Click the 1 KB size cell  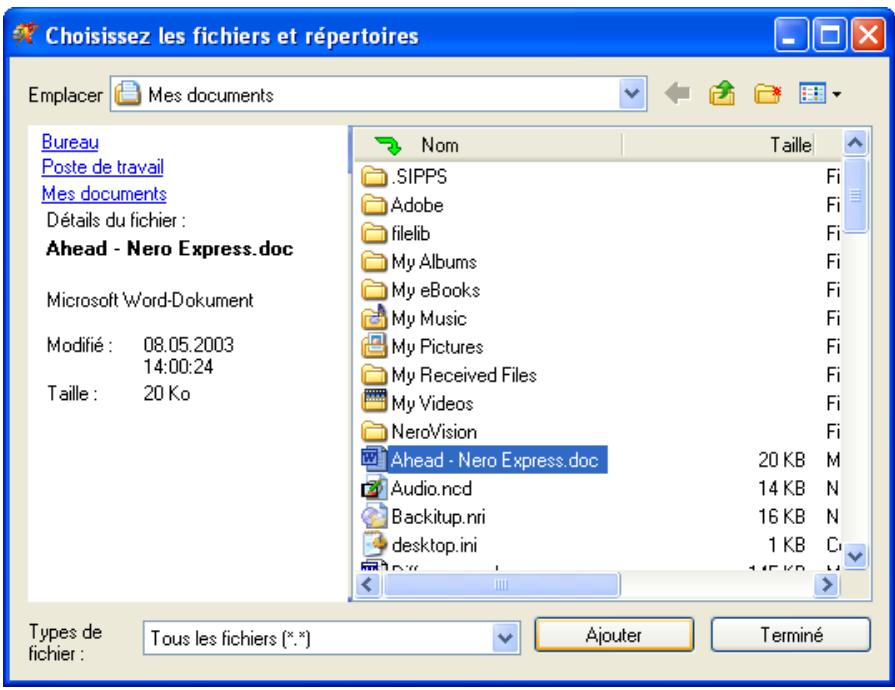coord(787,545)
